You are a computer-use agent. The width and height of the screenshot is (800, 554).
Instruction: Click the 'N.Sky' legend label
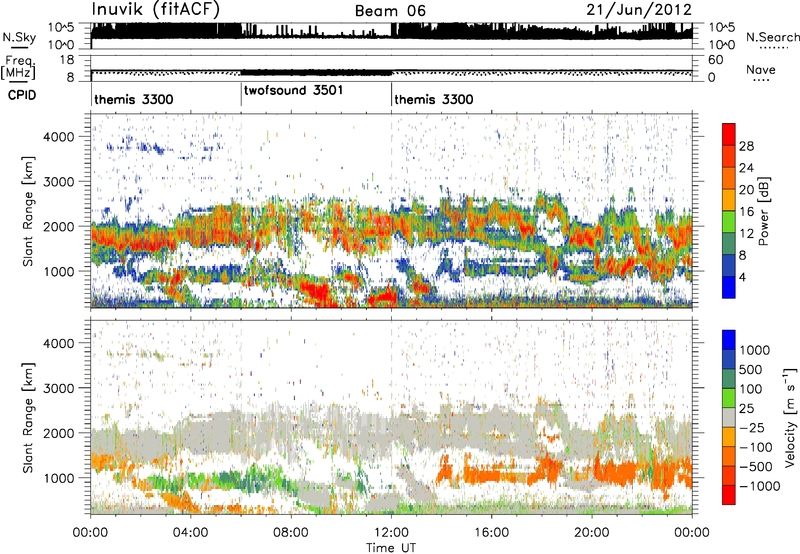tap(19, 37)
